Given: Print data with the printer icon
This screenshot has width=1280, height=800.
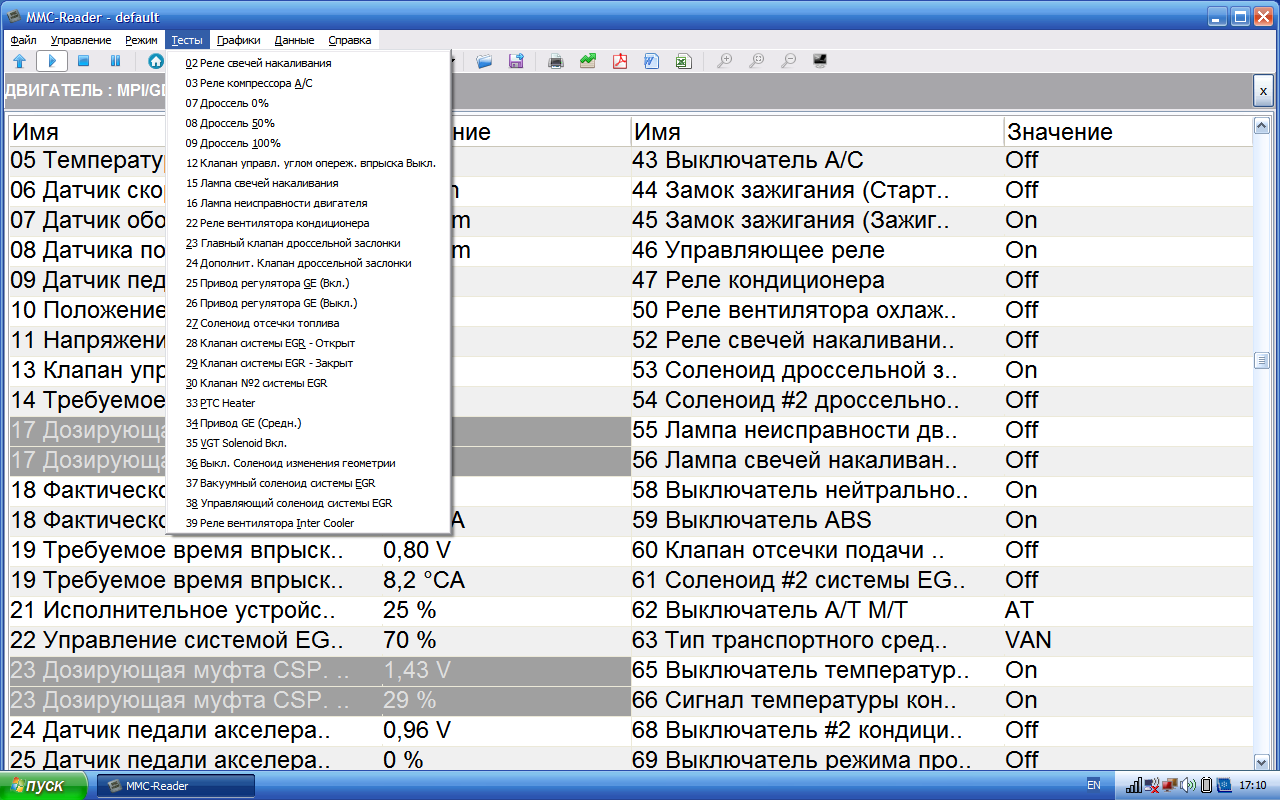Looking at the screenshot, I should tap(556, 61).
